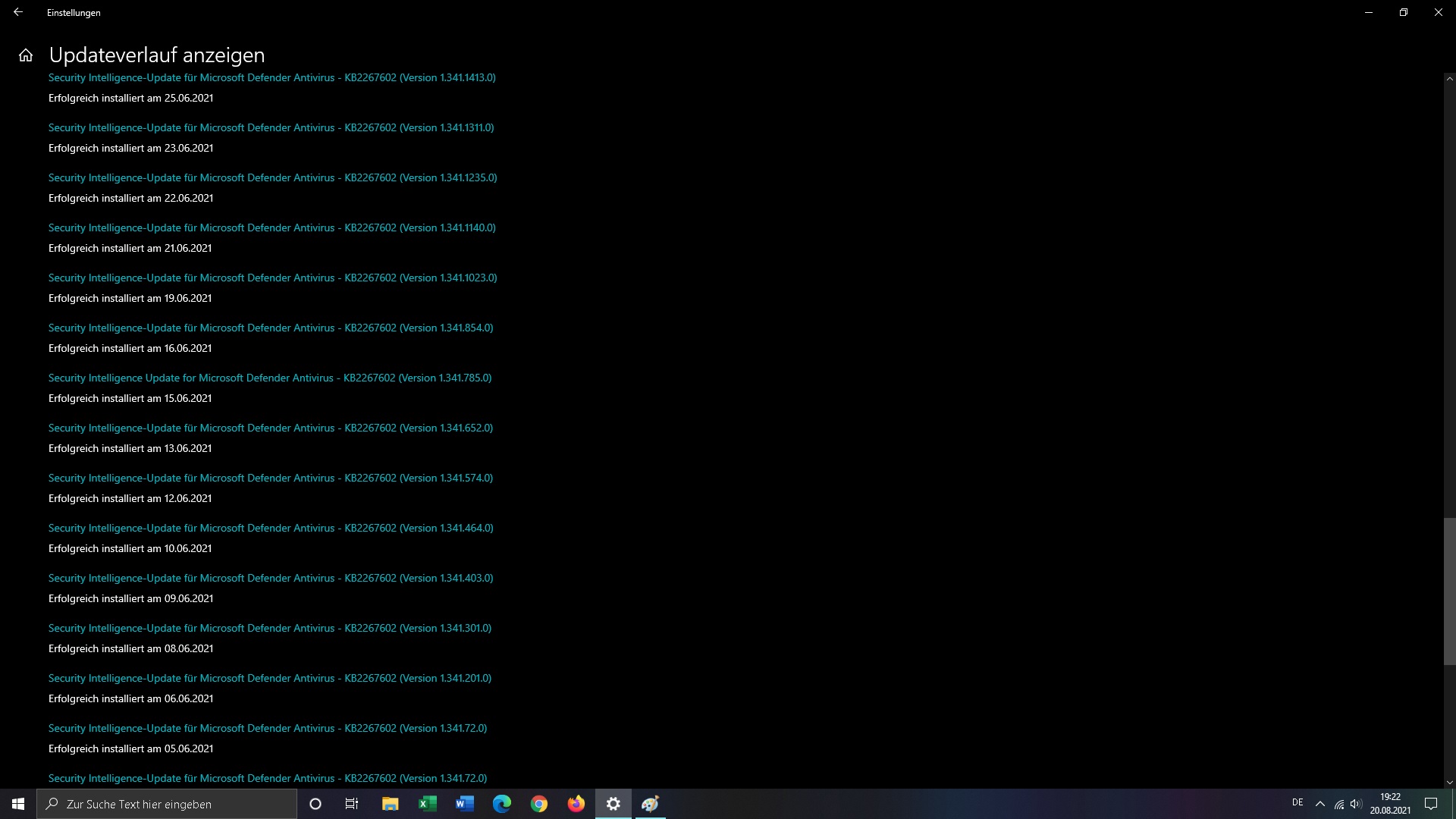Minimize the Einstellungen window
This screenshot has height=819, width=1456.
[1369, 12]
